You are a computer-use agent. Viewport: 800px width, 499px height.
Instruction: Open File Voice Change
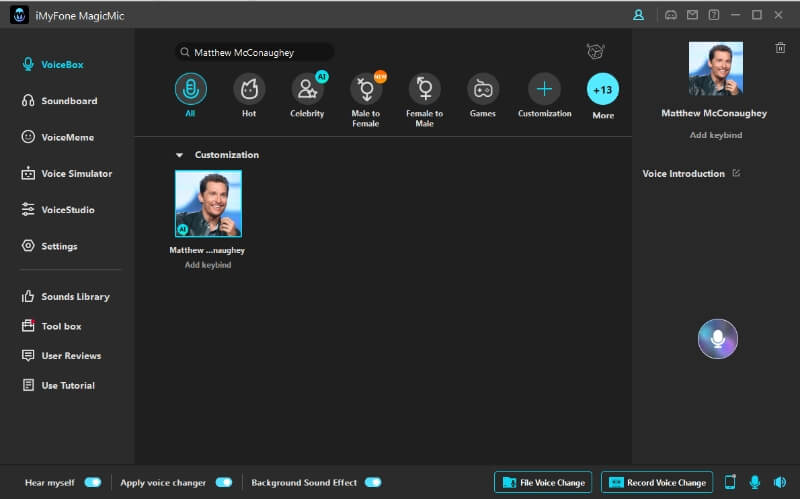pyautogui.click(x=543, y=482)
